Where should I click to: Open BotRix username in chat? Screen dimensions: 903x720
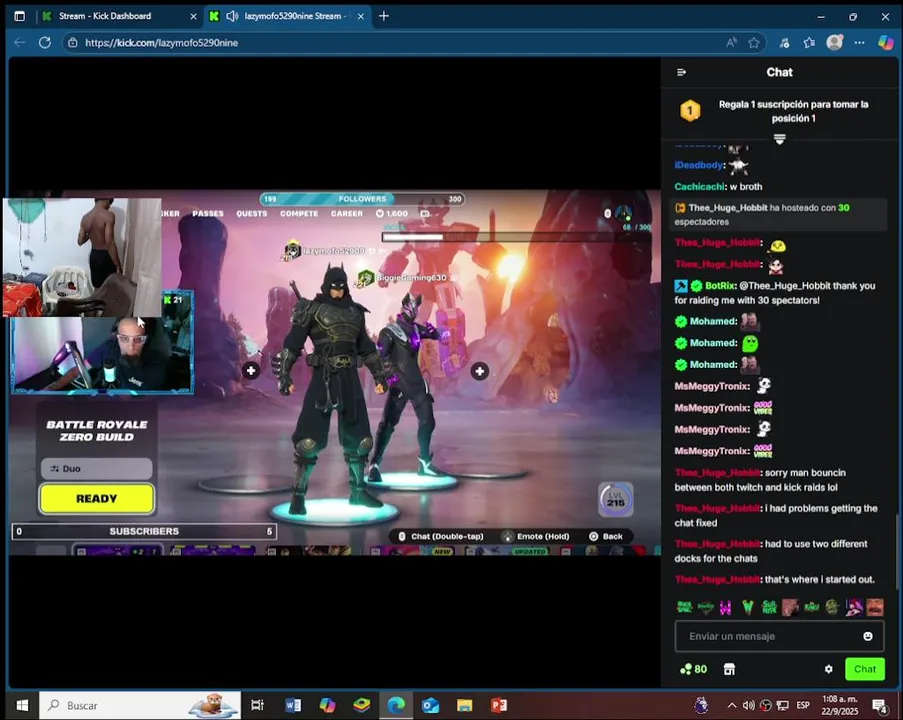[x=720, y=286]
